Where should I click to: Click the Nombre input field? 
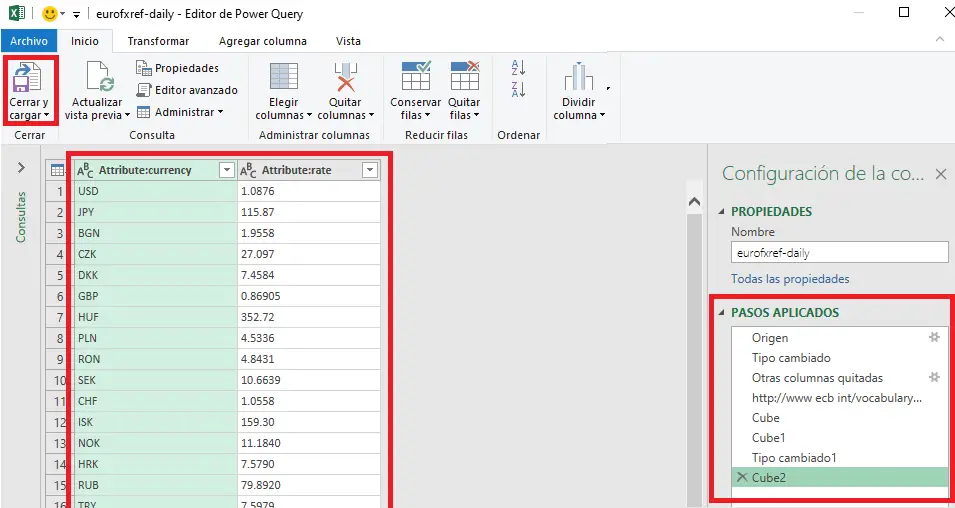839,252
